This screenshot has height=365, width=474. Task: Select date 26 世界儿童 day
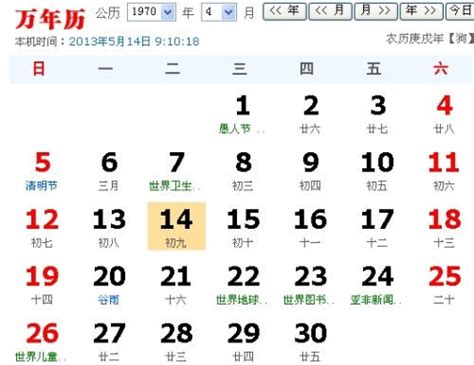[42, 342]
